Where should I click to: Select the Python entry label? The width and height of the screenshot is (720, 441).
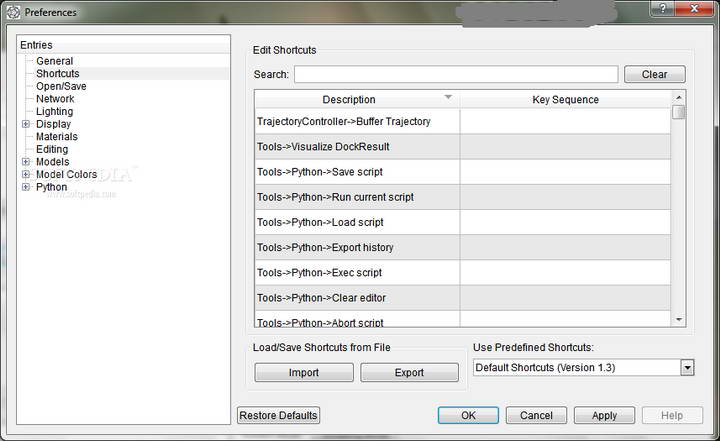(x=51, y=187)
